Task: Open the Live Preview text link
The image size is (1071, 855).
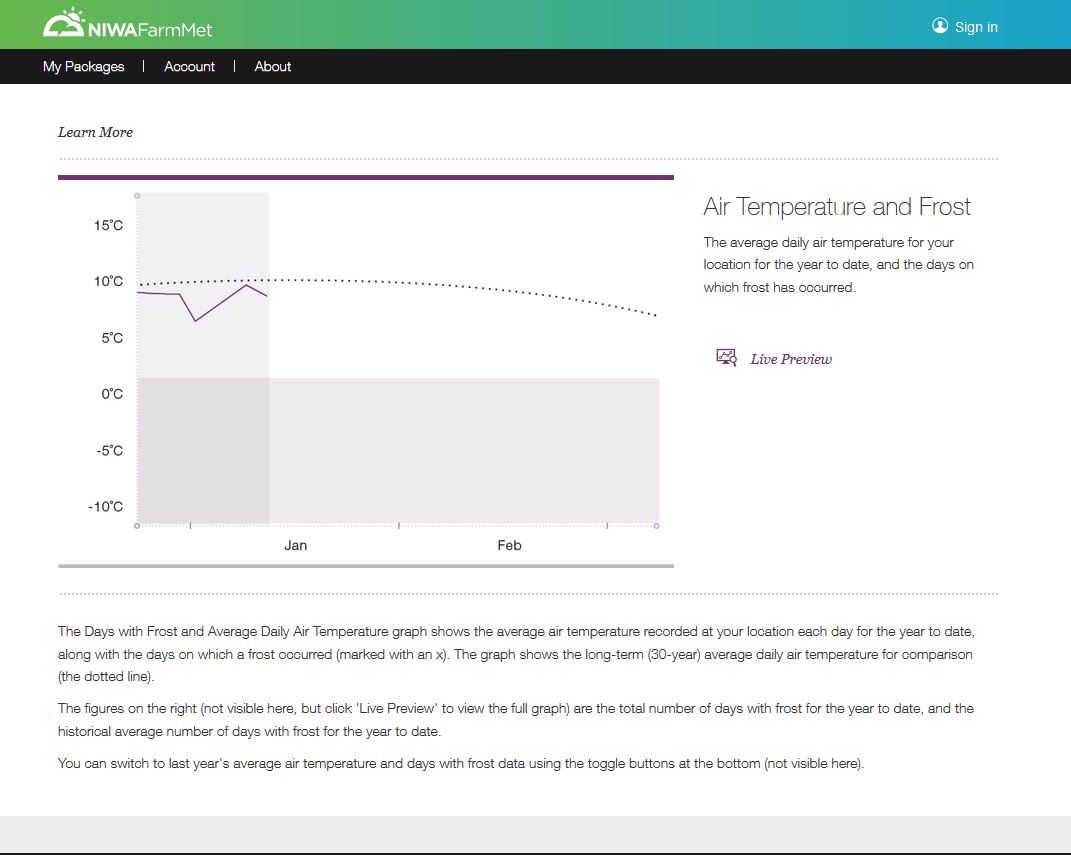Action: tap(791, 359)
